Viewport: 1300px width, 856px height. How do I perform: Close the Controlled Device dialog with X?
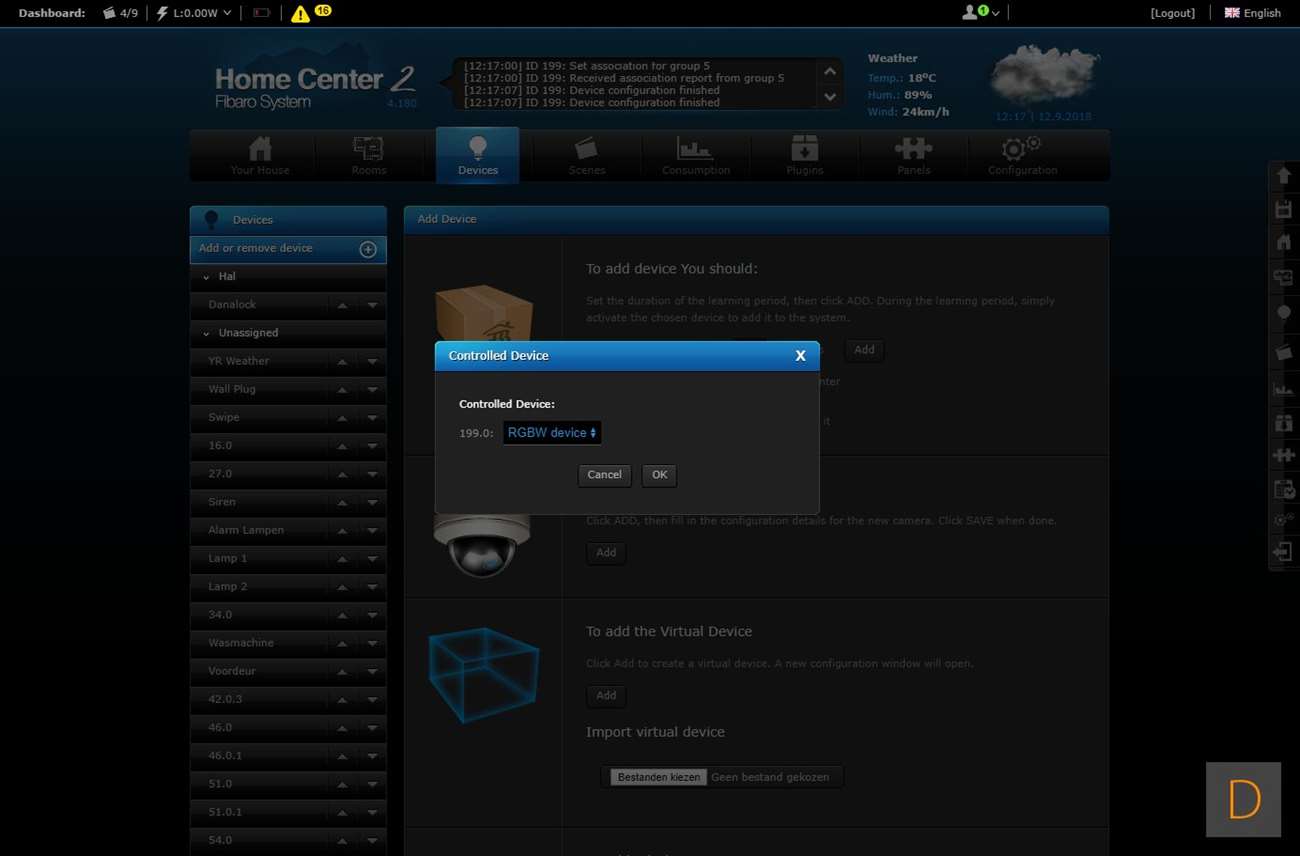coord(800,356)
